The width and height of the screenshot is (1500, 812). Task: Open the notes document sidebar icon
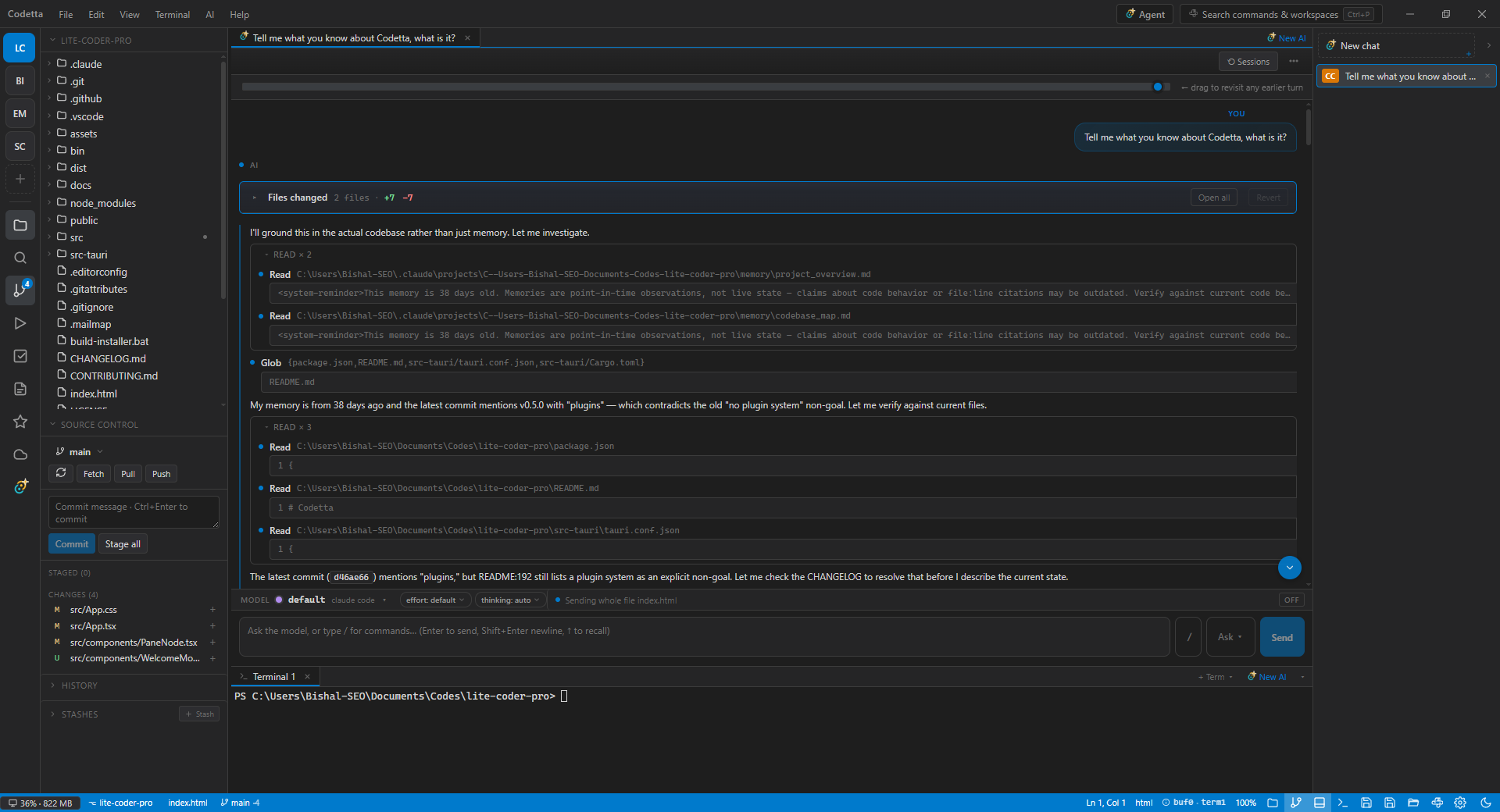click(x=20, y=389)
